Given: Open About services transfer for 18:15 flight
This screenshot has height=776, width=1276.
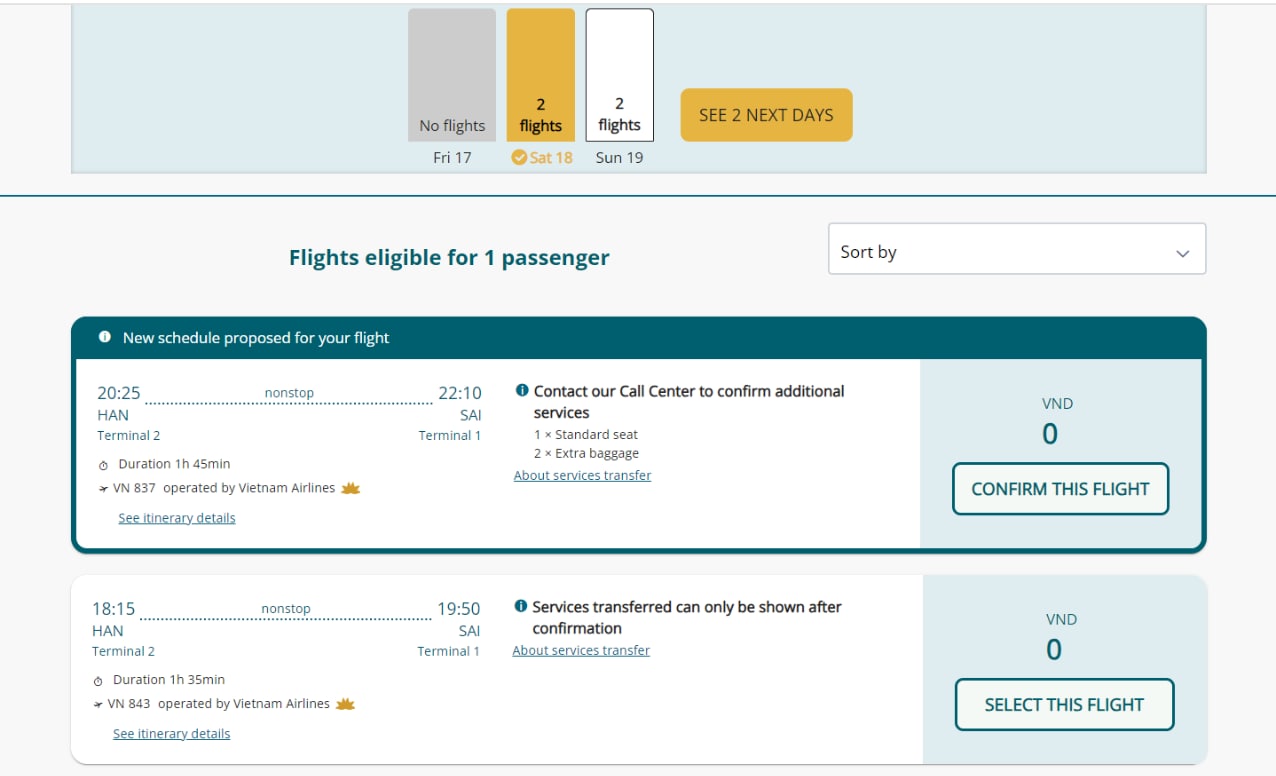Looking at the screenshot, I should point(581,651).
